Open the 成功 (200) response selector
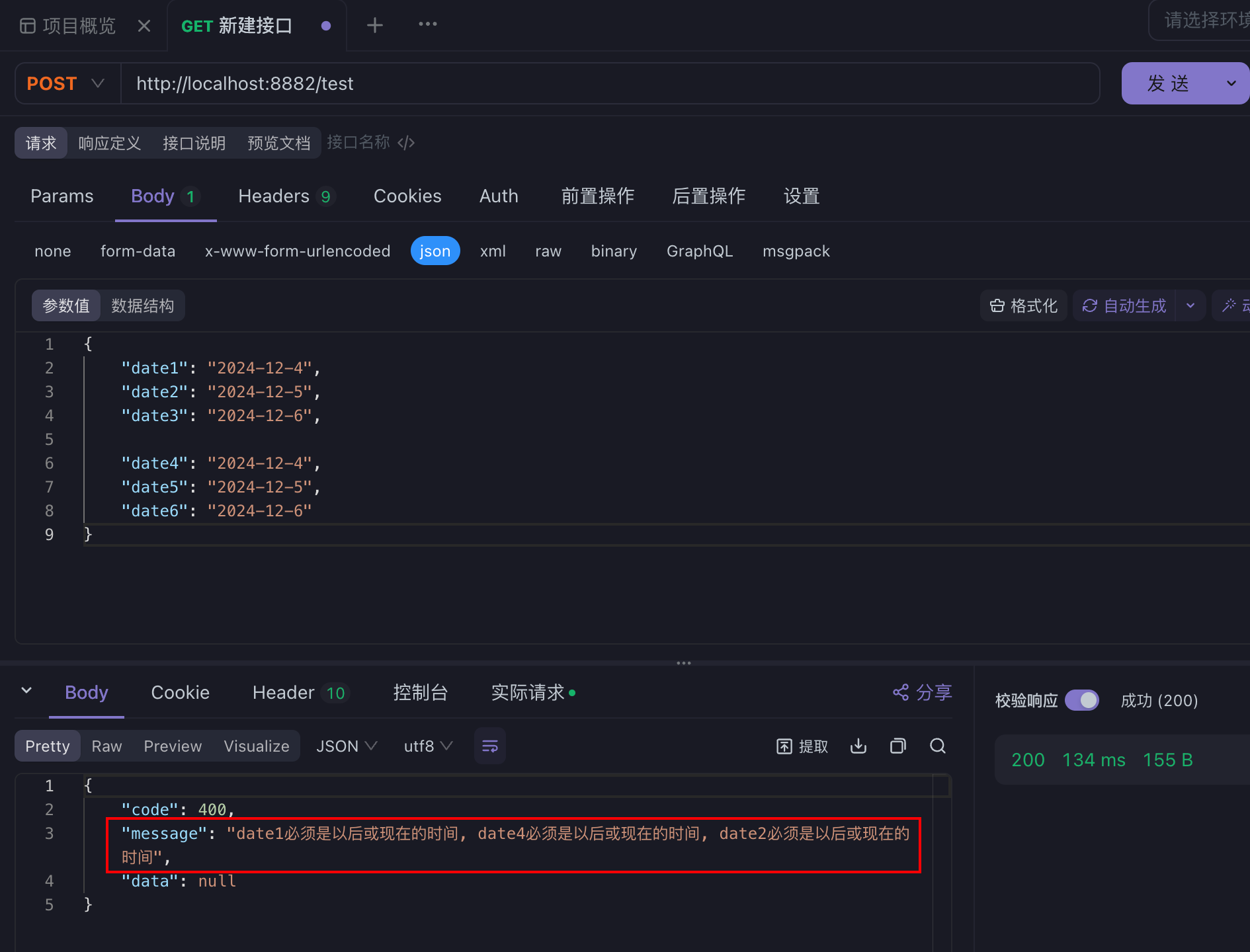Viewport: 1250px width, 952px height. (x=1159, y=700)
